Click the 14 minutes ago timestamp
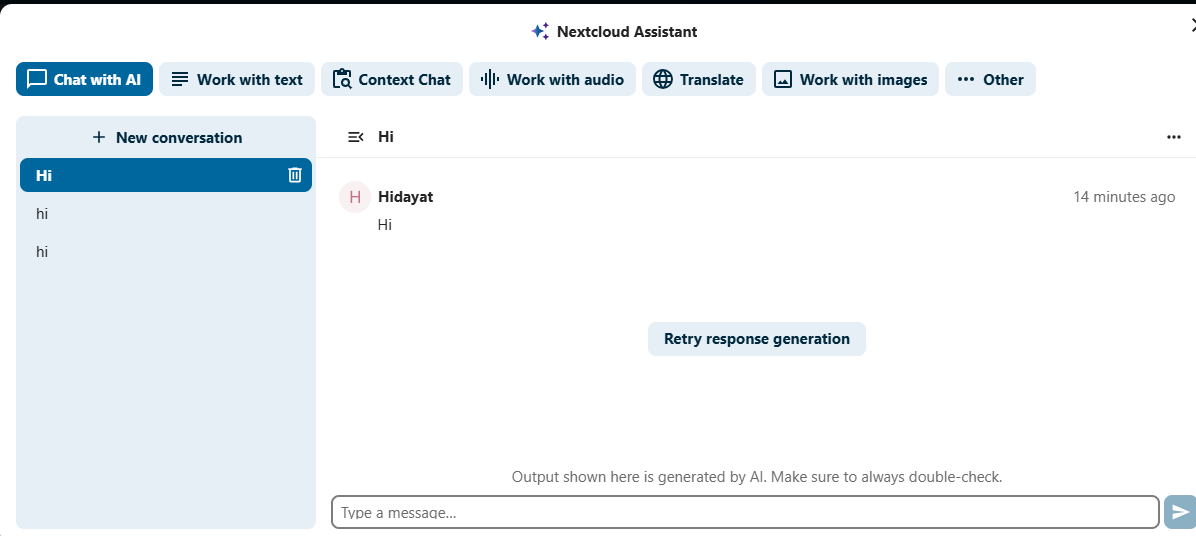 (x=1124, y=197)
